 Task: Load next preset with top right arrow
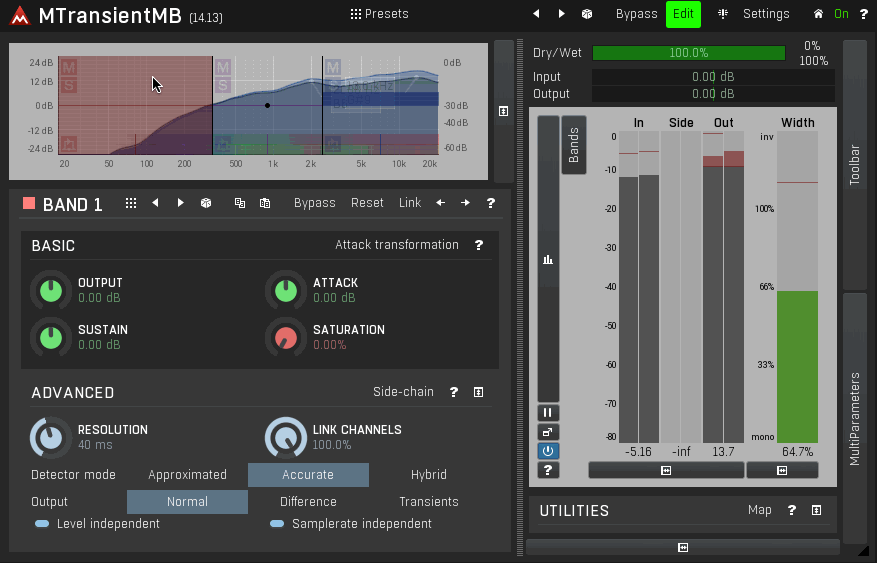click(x=562, y=14)
